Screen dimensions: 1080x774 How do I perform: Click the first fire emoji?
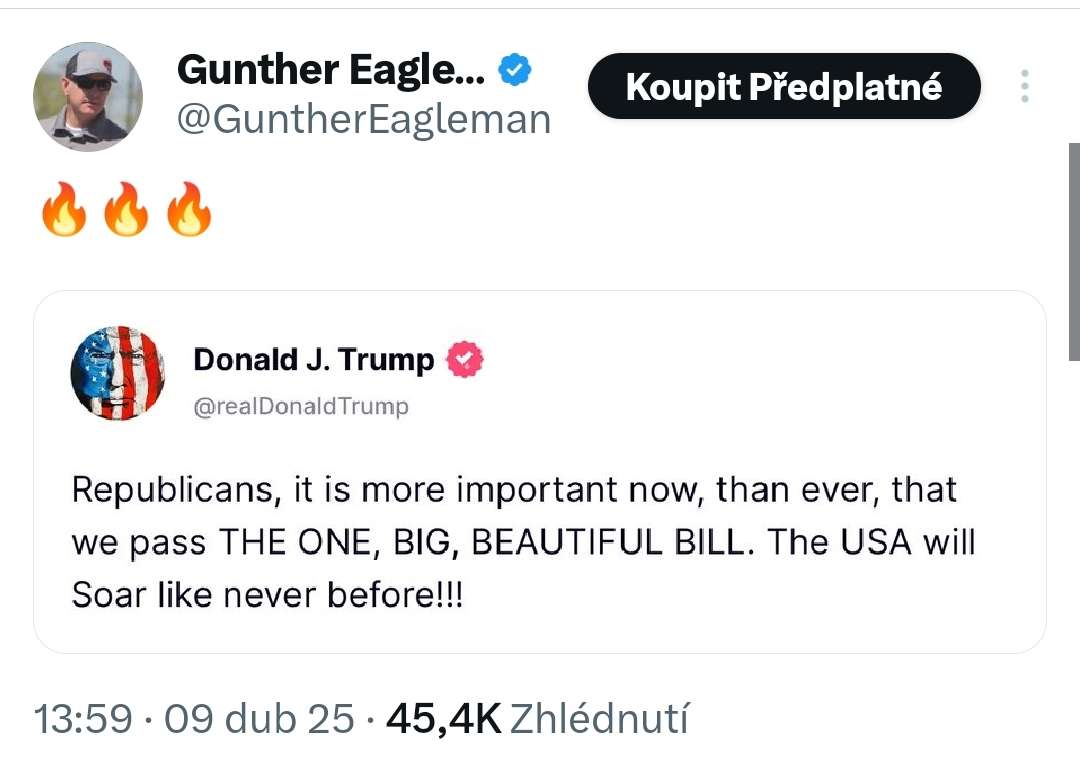pyautogui.click(x=64, y=210)
